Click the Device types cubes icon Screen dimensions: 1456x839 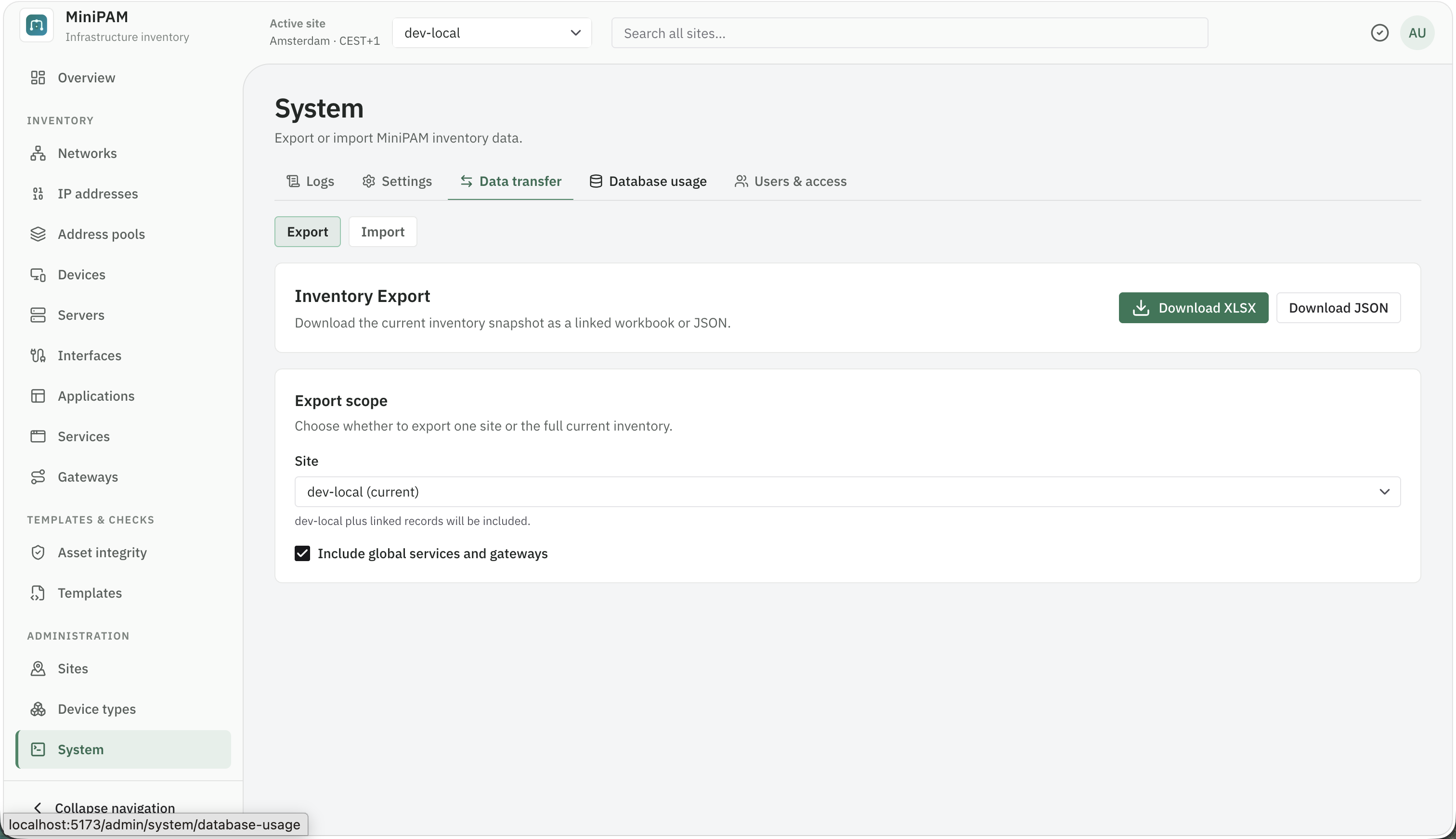[38, 709]
